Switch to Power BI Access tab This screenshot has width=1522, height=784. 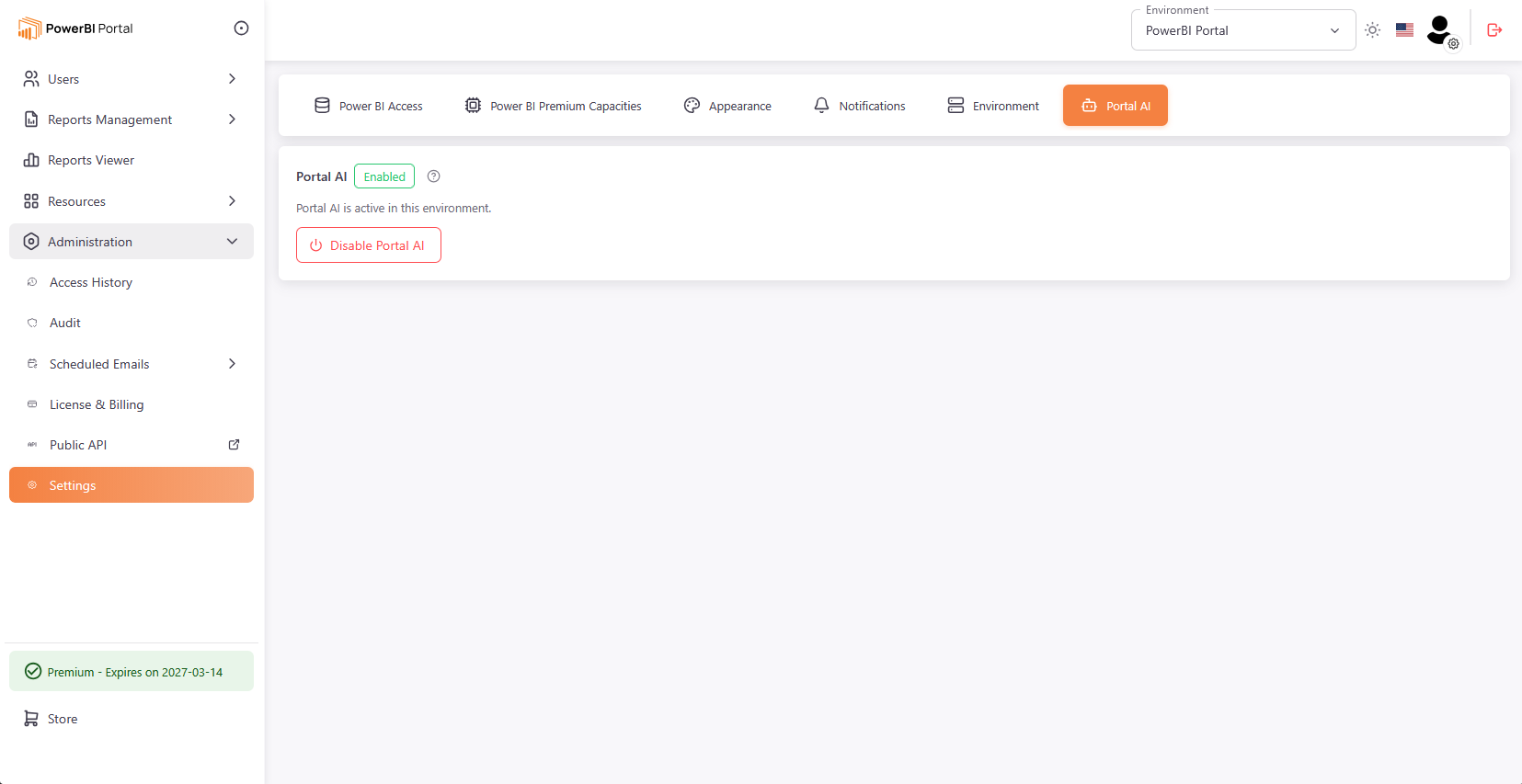[x=369, y=106]
